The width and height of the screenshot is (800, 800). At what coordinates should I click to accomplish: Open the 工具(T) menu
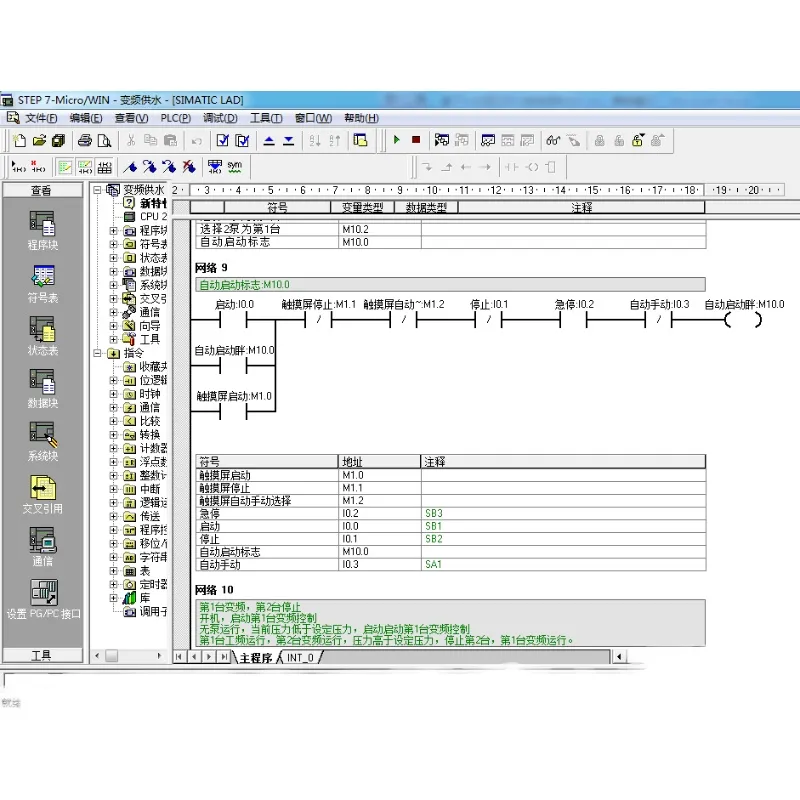[266, 118]
